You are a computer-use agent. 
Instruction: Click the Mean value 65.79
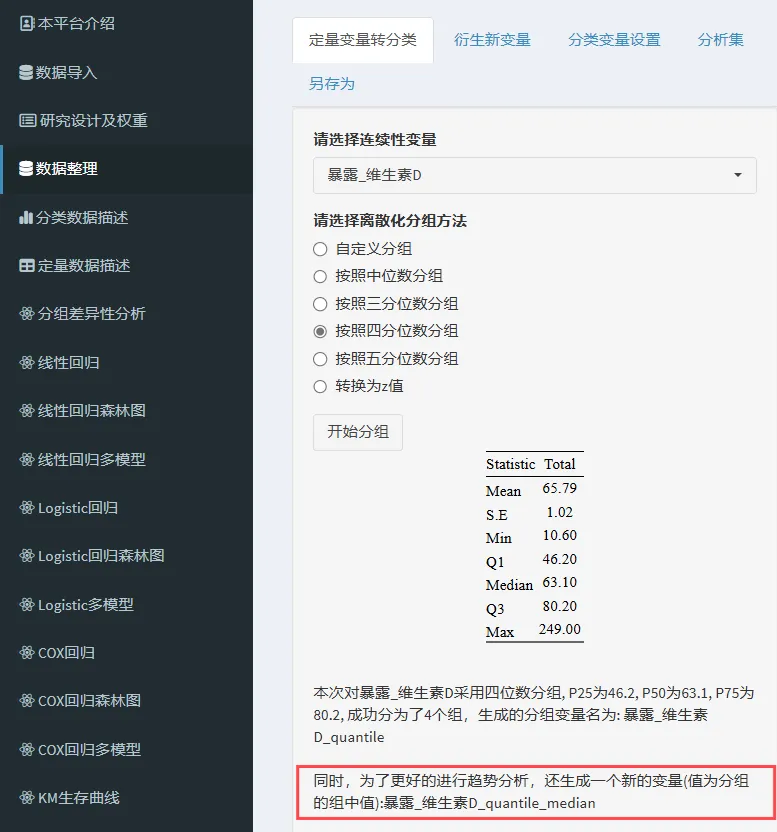559,488
